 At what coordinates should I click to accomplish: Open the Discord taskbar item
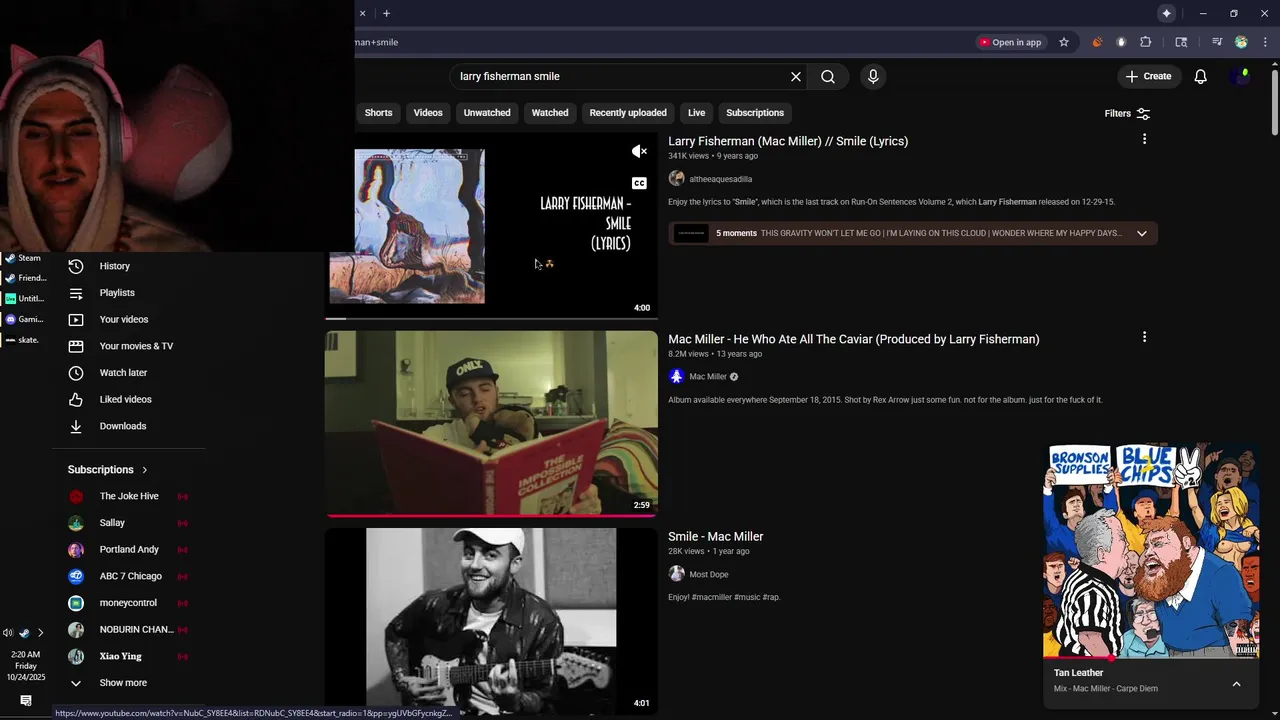point(22,319)
